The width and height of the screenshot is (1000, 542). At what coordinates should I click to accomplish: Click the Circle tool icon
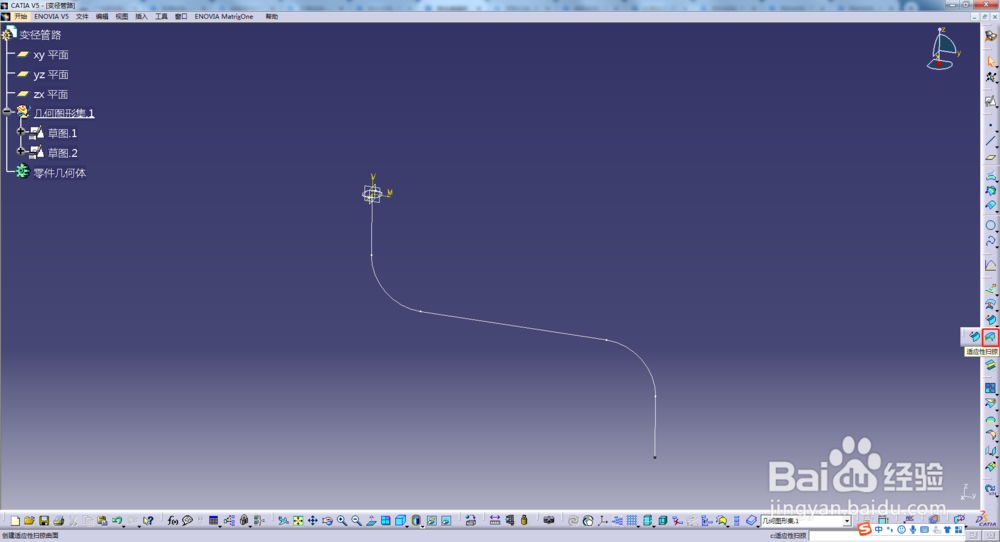tap(990, 225)
